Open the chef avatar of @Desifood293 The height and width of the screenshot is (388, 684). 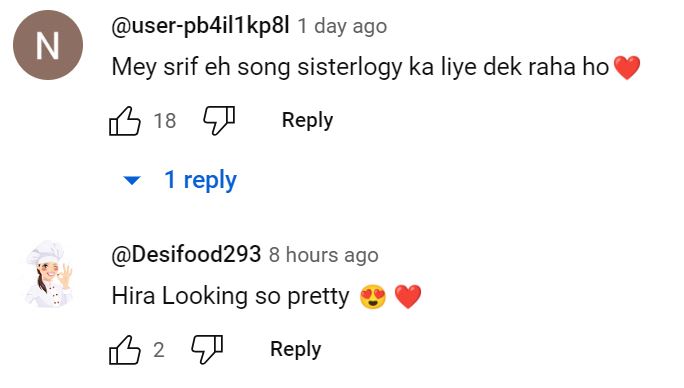point(48,274)
